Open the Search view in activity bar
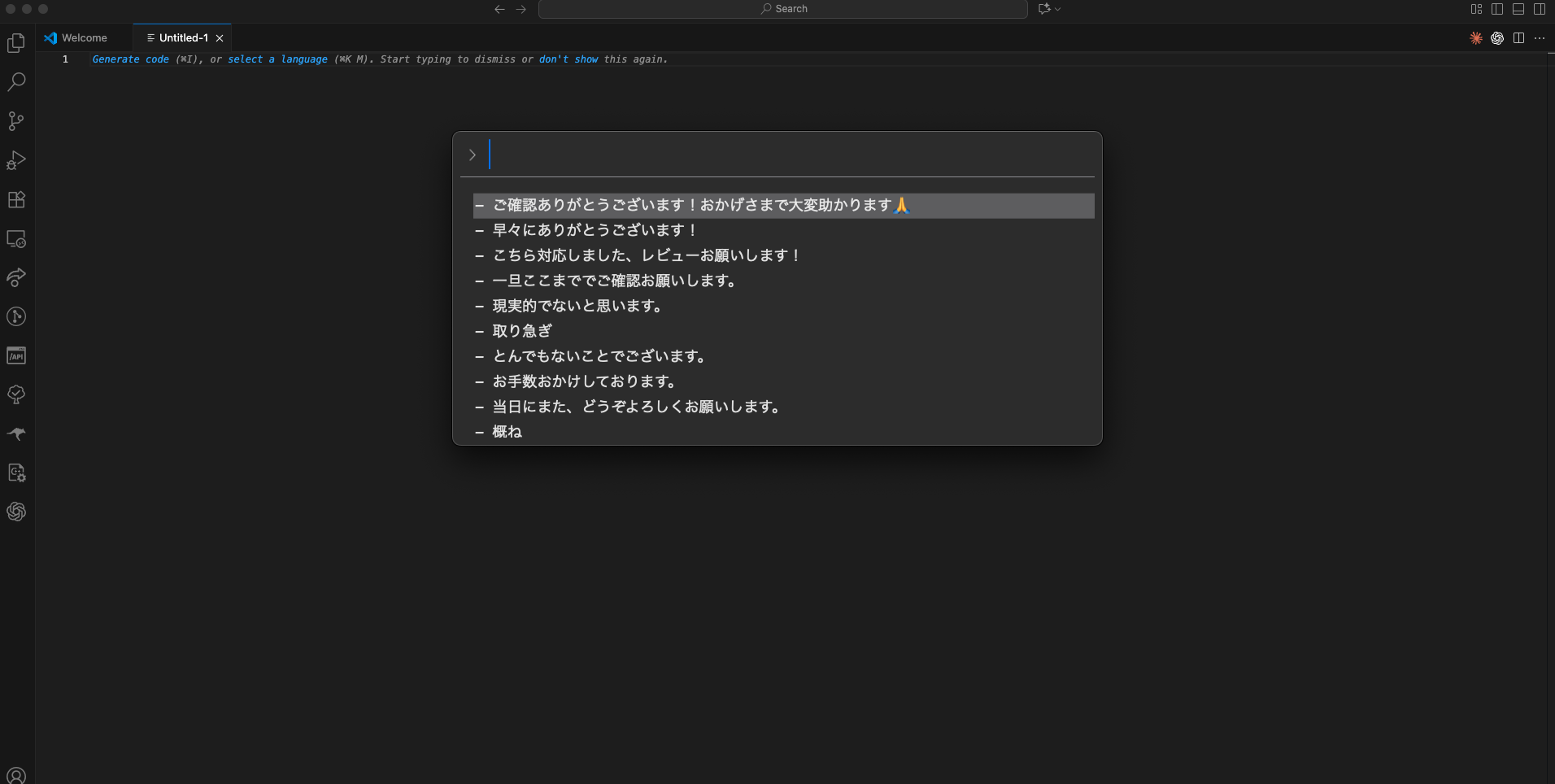Image resolution: width=1555 pixels, height=784 pixels. click(x=16, y=82)
